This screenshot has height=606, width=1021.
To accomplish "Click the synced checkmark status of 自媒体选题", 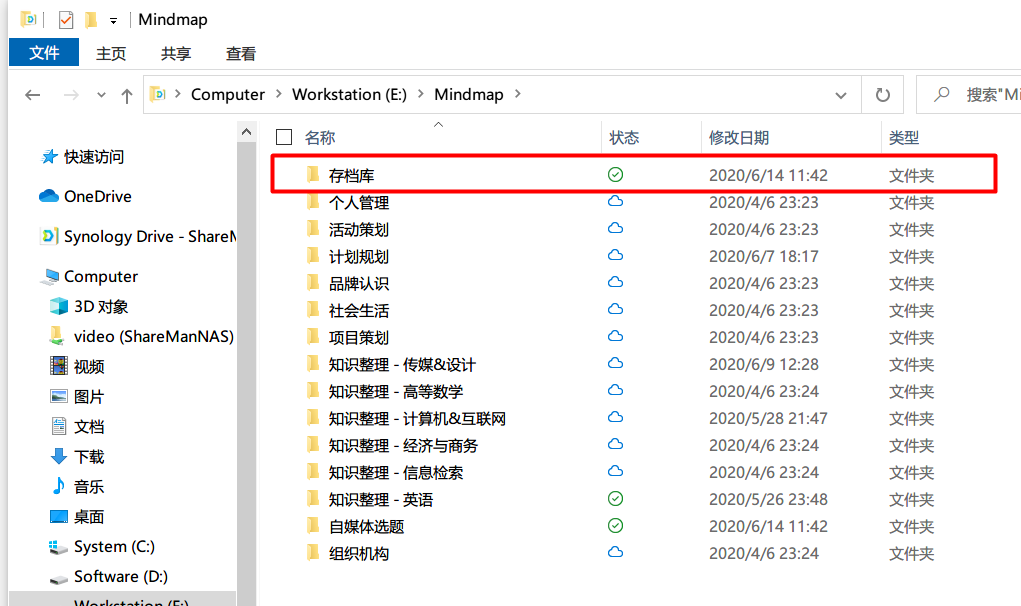I will click(615, 525).
